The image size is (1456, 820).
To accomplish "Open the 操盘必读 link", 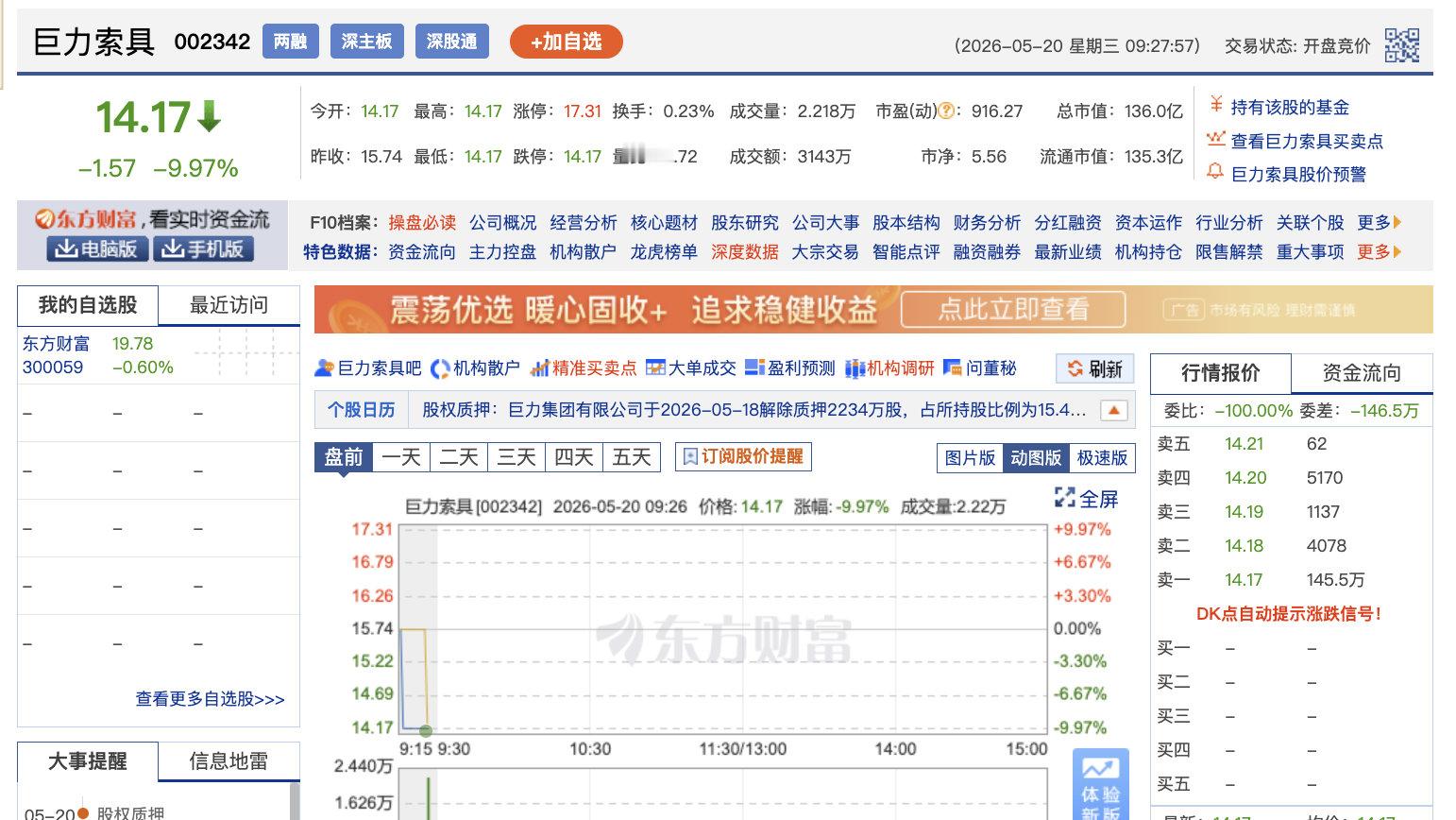I will pyautogui.click(x=422, y=223).
